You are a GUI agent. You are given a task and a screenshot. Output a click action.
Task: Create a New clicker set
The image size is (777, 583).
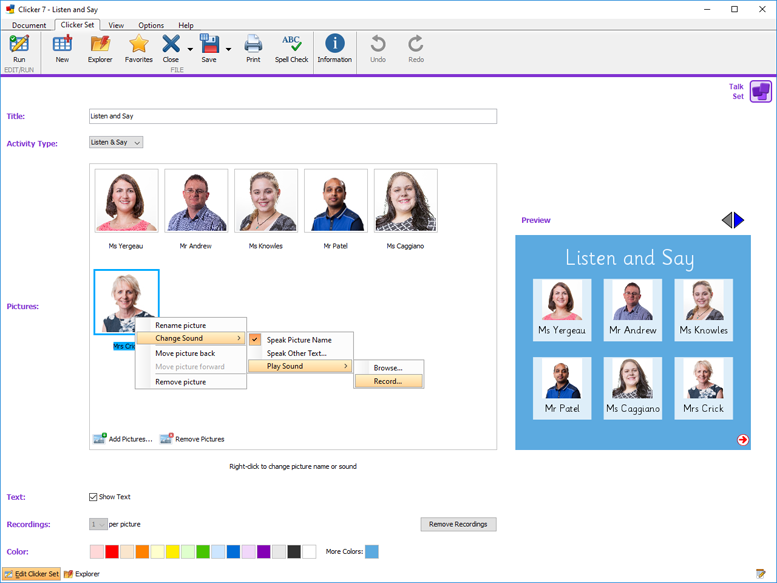(62, 48)
